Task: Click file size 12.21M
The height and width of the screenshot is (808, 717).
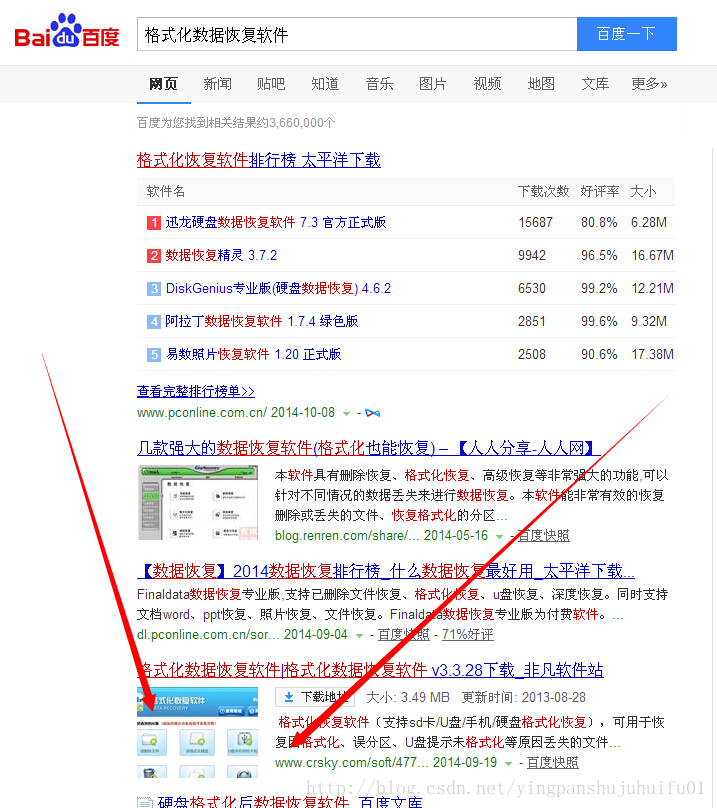Action: tap(653, 289)
